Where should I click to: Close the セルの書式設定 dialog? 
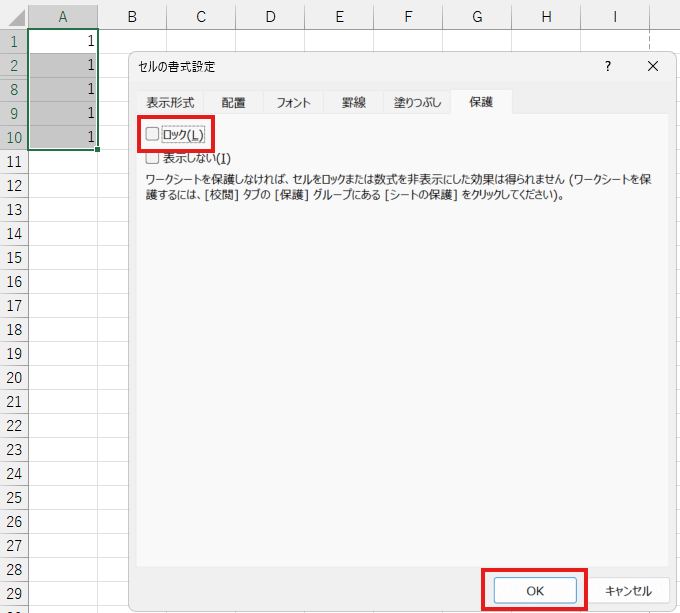[x=653, y=66]
